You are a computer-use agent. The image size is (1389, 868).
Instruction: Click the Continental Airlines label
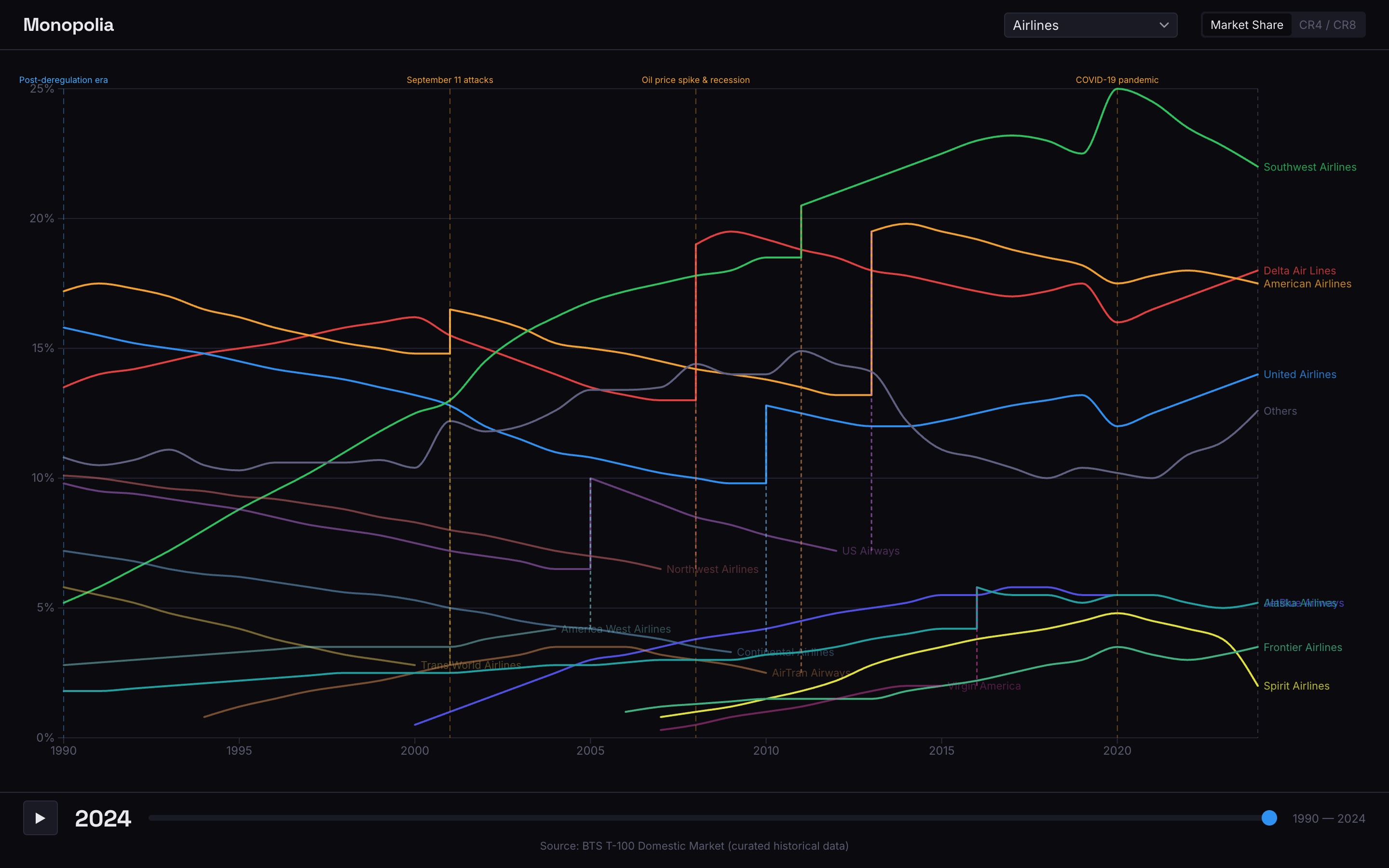coord(785,652)
